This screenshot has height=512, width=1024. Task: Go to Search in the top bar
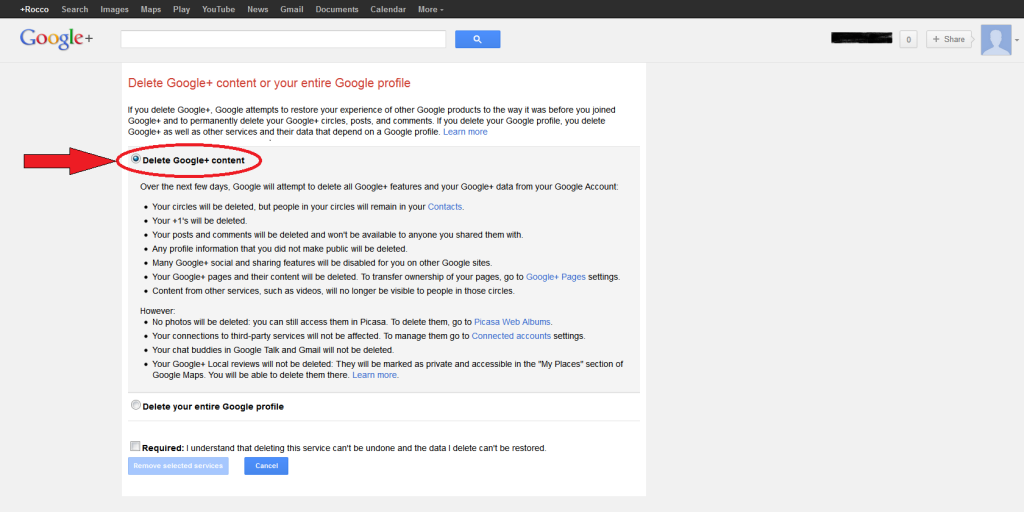[x=75, y=10]
